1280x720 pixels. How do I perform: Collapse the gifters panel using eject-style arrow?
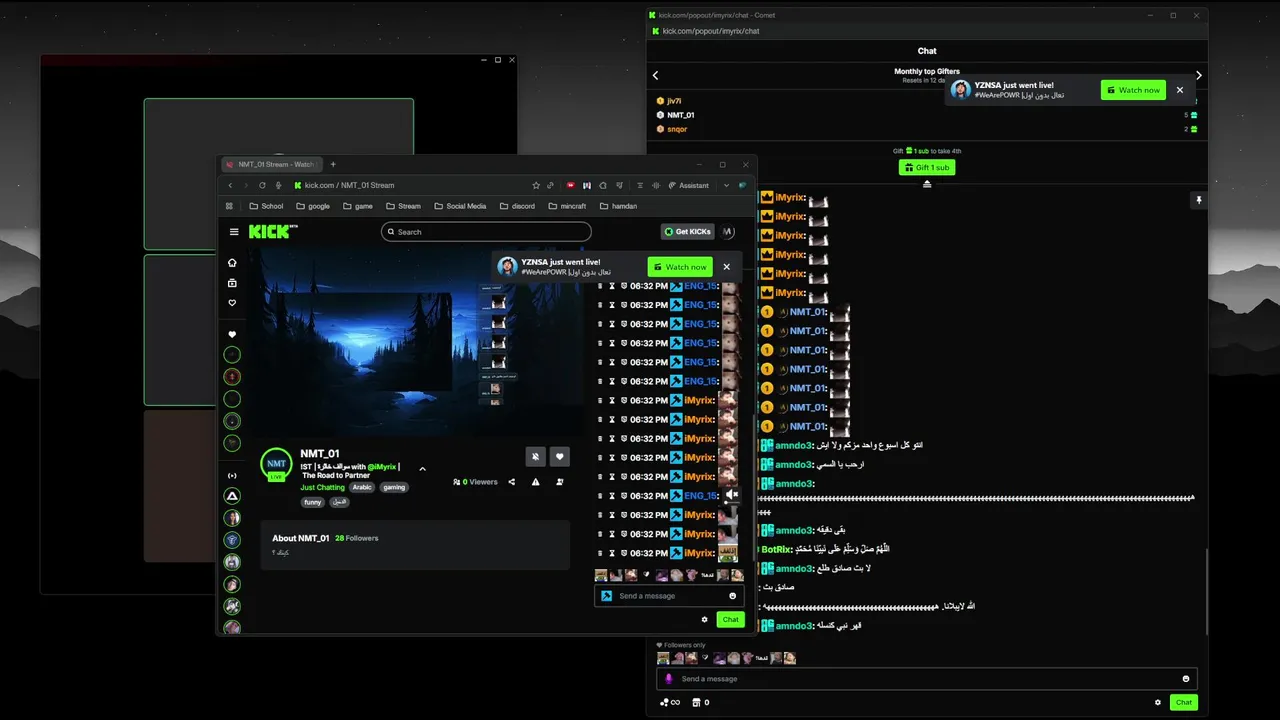[927, 184]
